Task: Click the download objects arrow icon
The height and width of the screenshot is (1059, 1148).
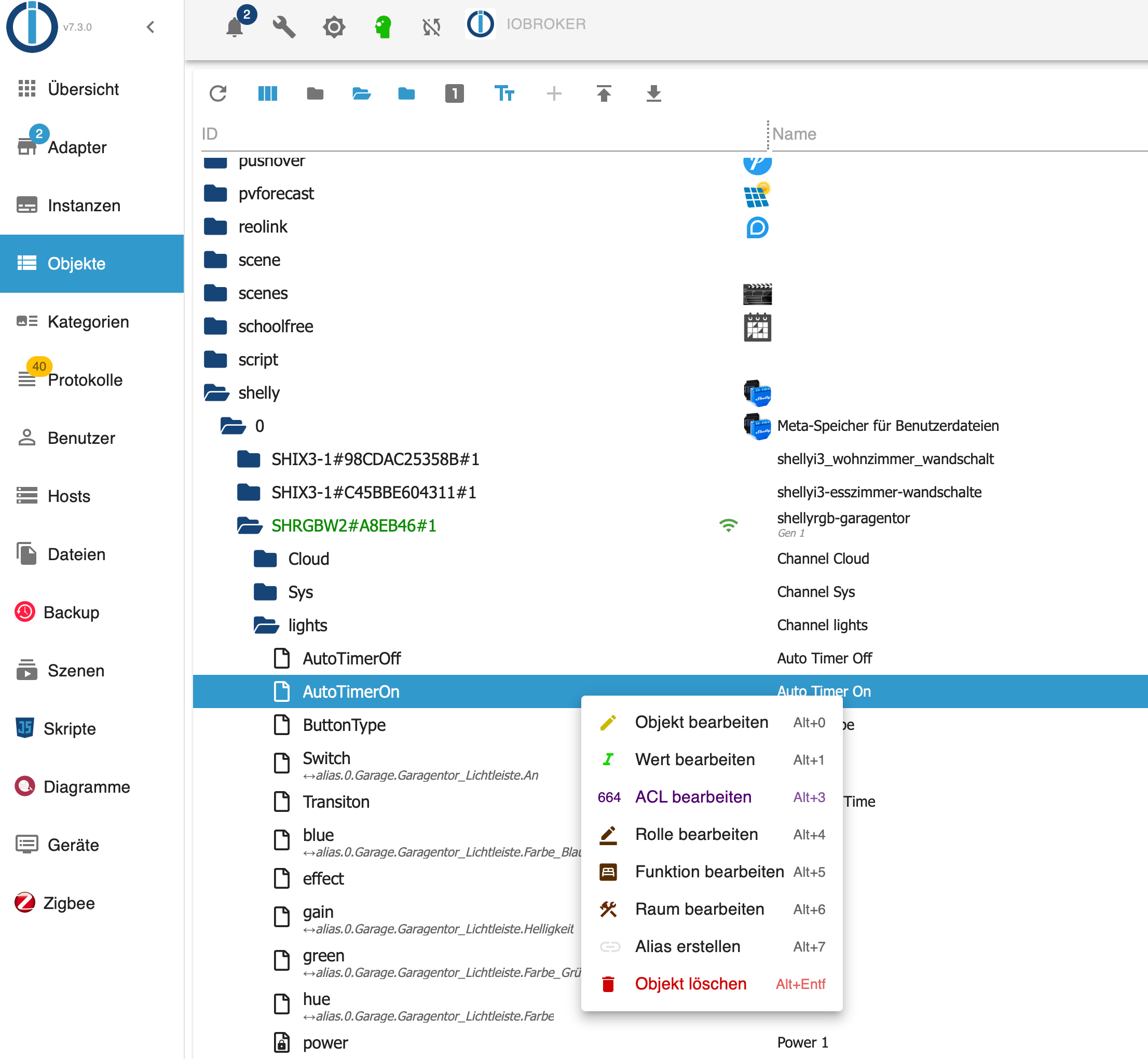Action: [653, 93]
